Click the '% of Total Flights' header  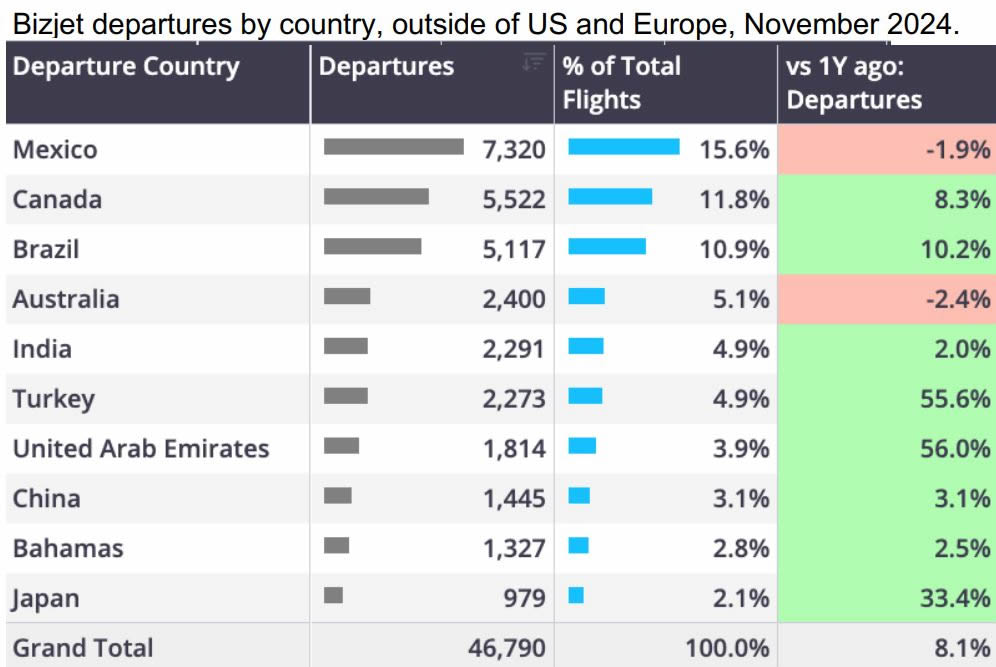point(621,83)
